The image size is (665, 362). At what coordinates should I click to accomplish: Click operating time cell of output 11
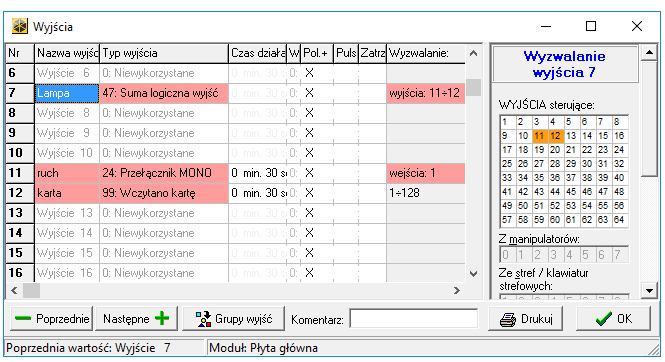point(258,173)
